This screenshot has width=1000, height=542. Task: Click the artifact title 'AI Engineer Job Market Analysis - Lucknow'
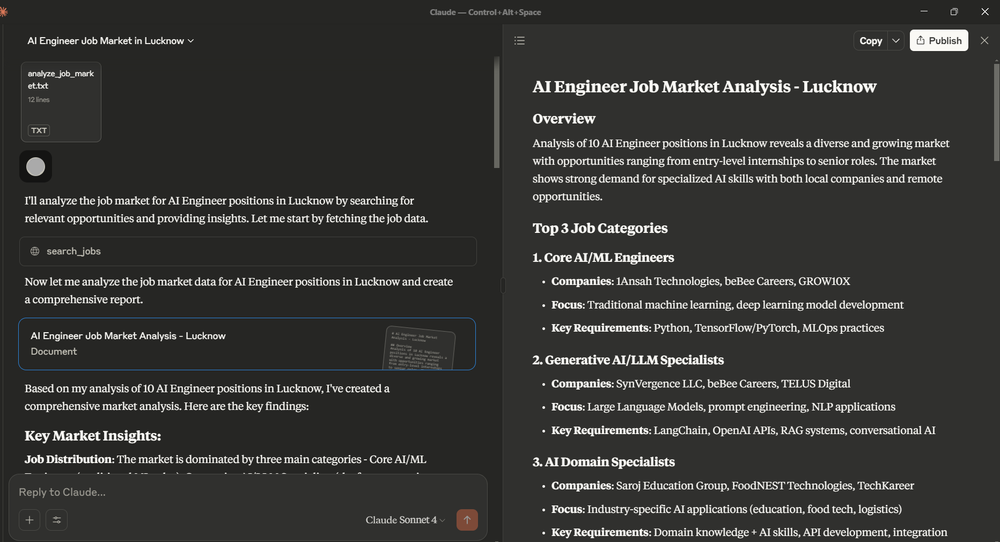705,87
